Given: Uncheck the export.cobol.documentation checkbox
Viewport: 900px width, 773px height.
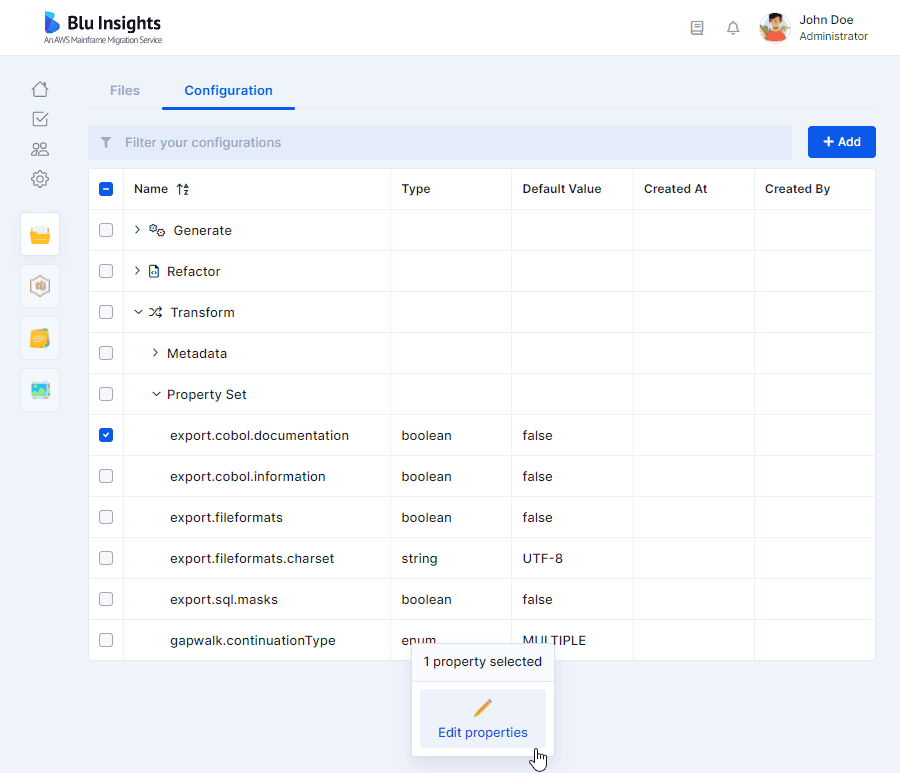Looking at the screenshot, I should click(106, 435).
